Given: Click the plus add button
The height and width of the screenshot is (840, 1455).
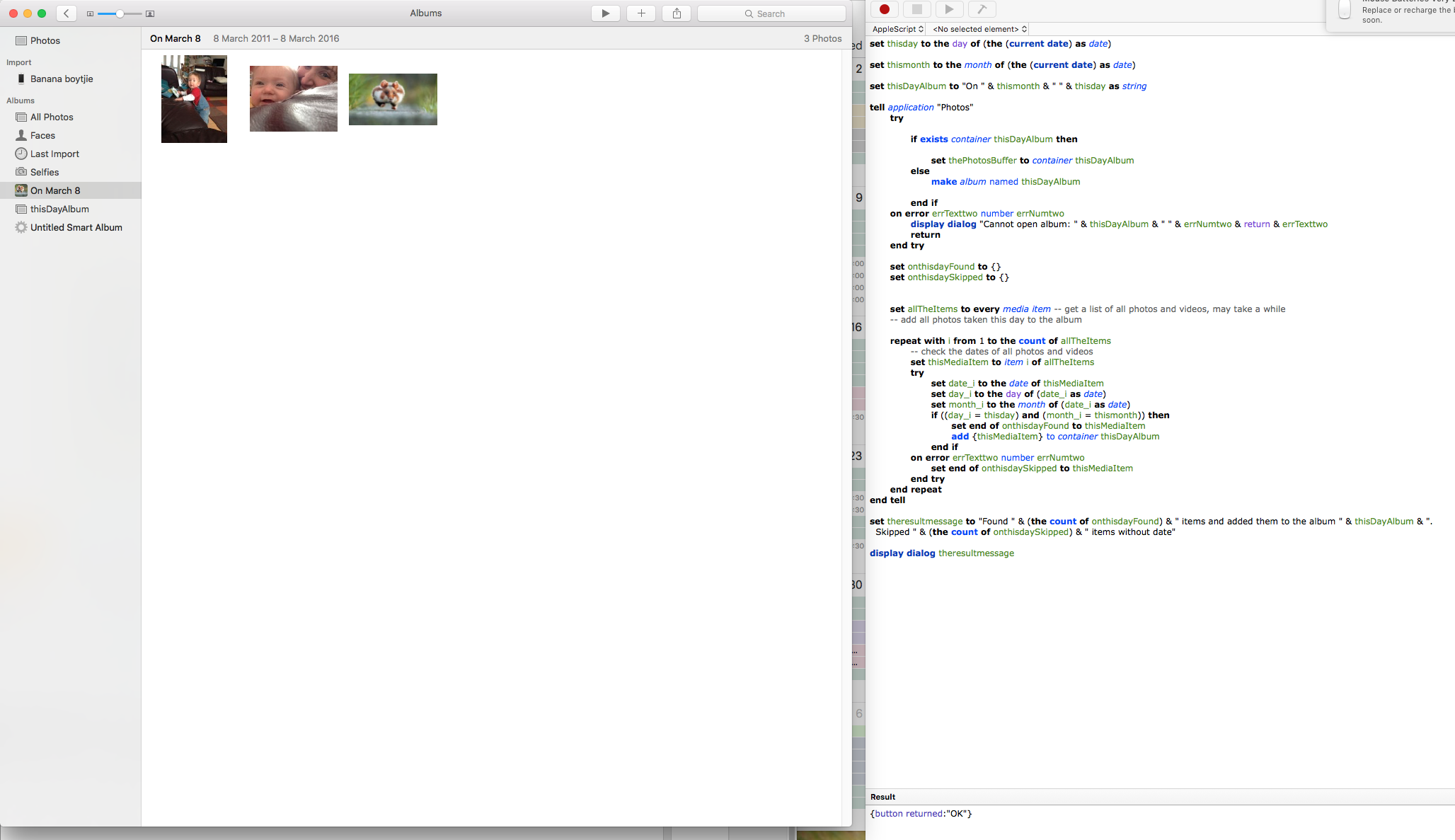Looking at the screenshot, I should pyautogui.click(x=641, y=13).
